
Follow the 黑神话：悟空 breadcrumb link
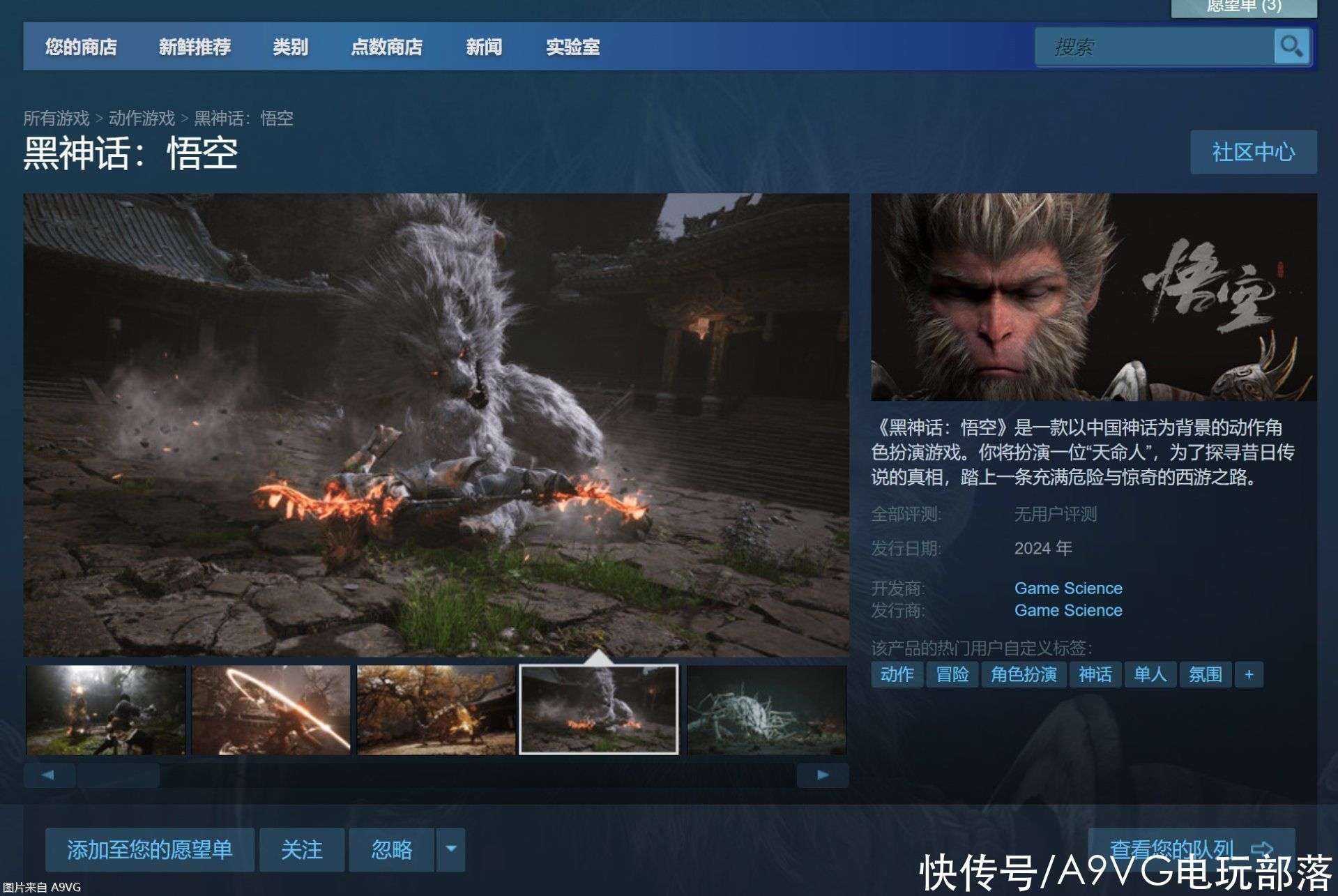pyautogui.click(x=243, y=118)
